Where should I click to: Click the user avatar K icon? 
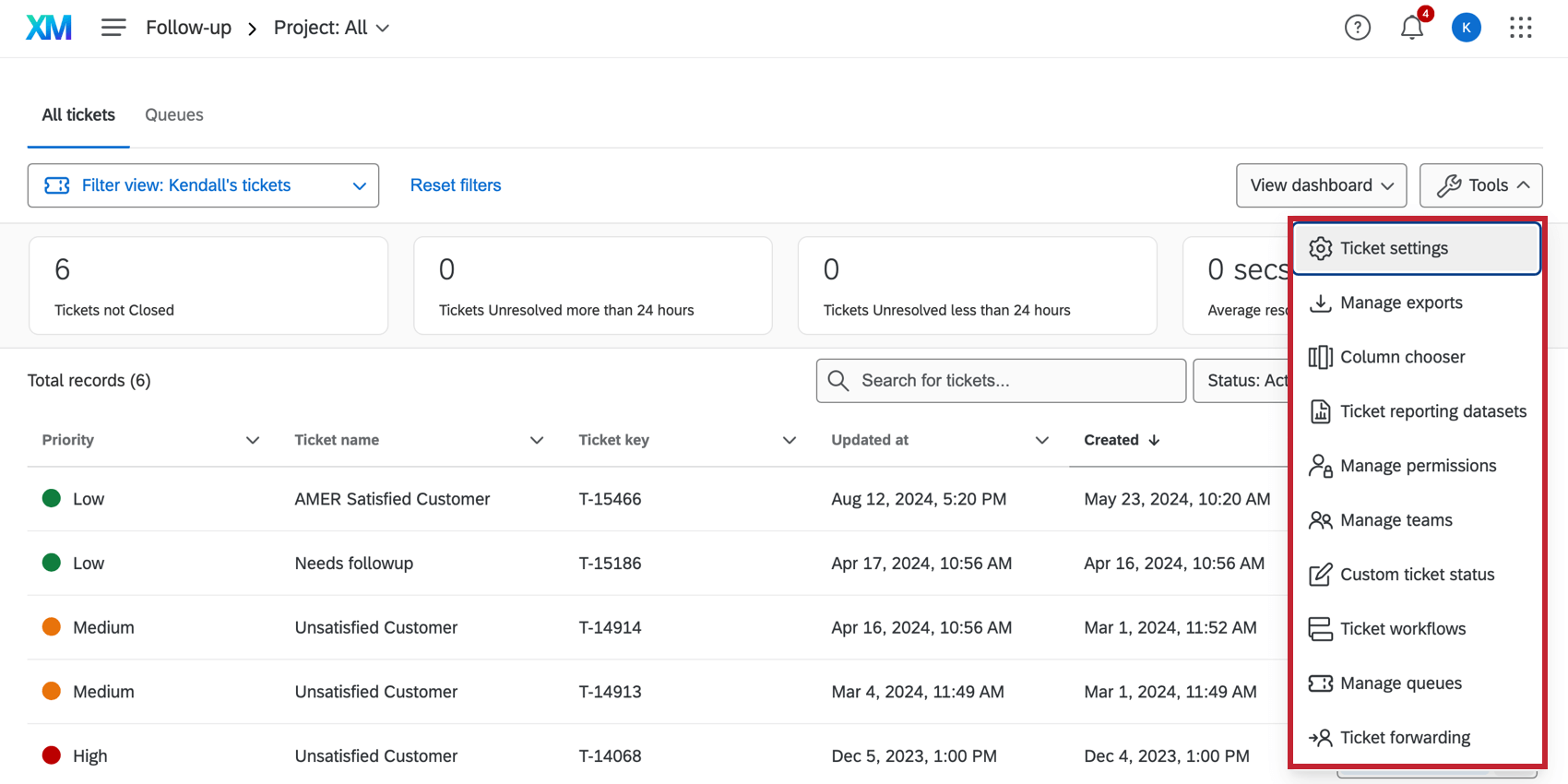pos(1466,28)
